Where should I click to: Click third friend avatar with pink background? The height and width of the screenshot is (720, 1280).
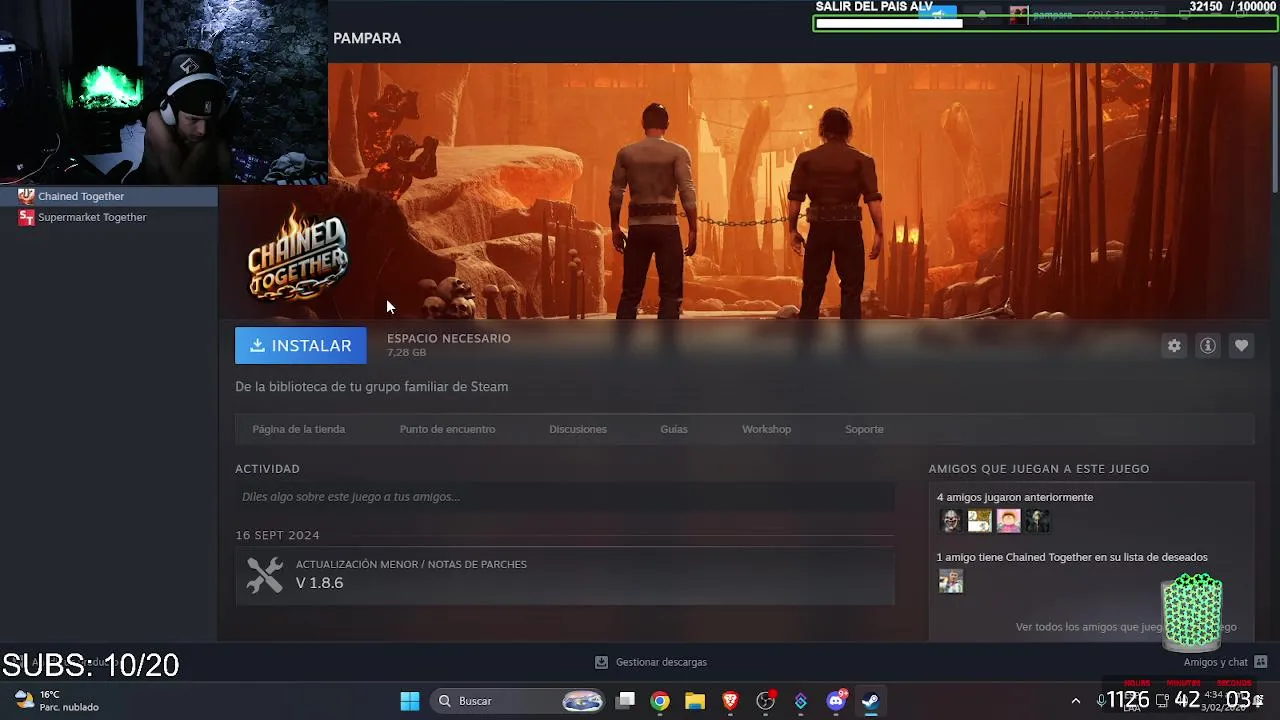pyautogui.click(x=1008, y=521)
